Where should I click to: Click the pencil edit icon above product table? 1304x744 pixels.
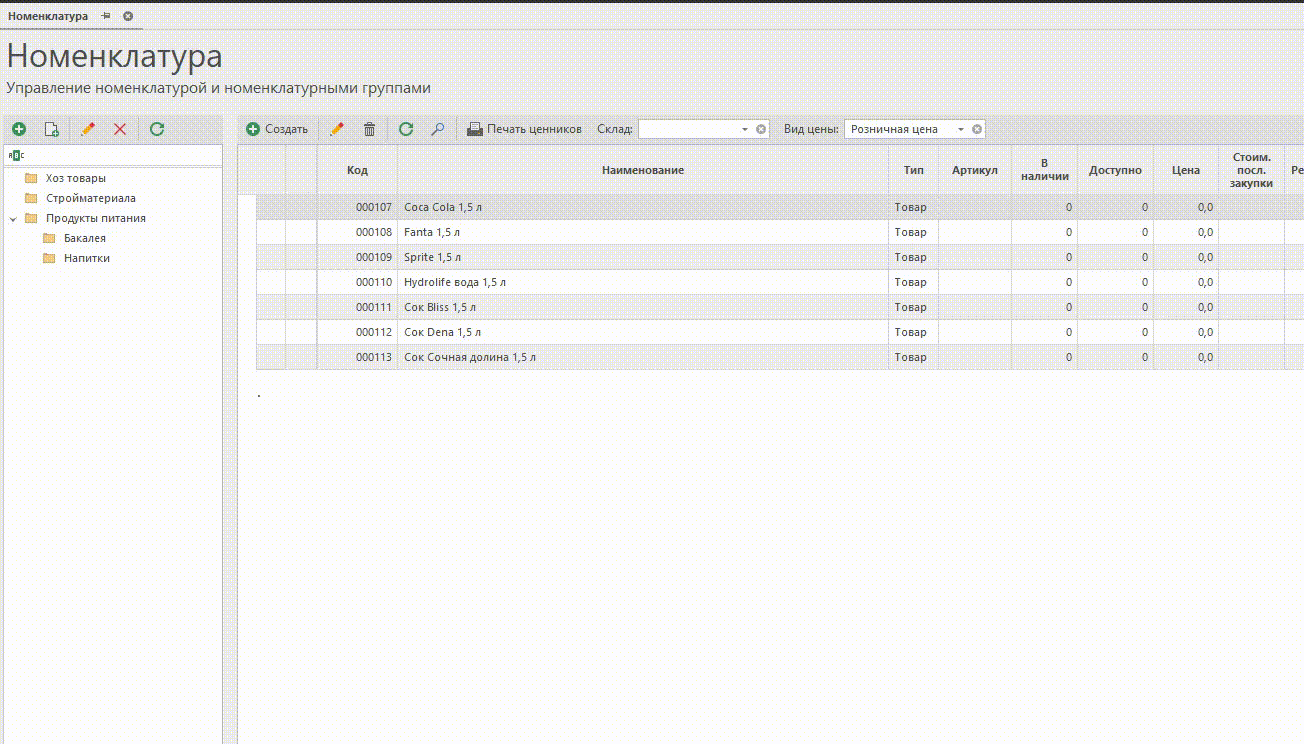[x=337, y=129]
